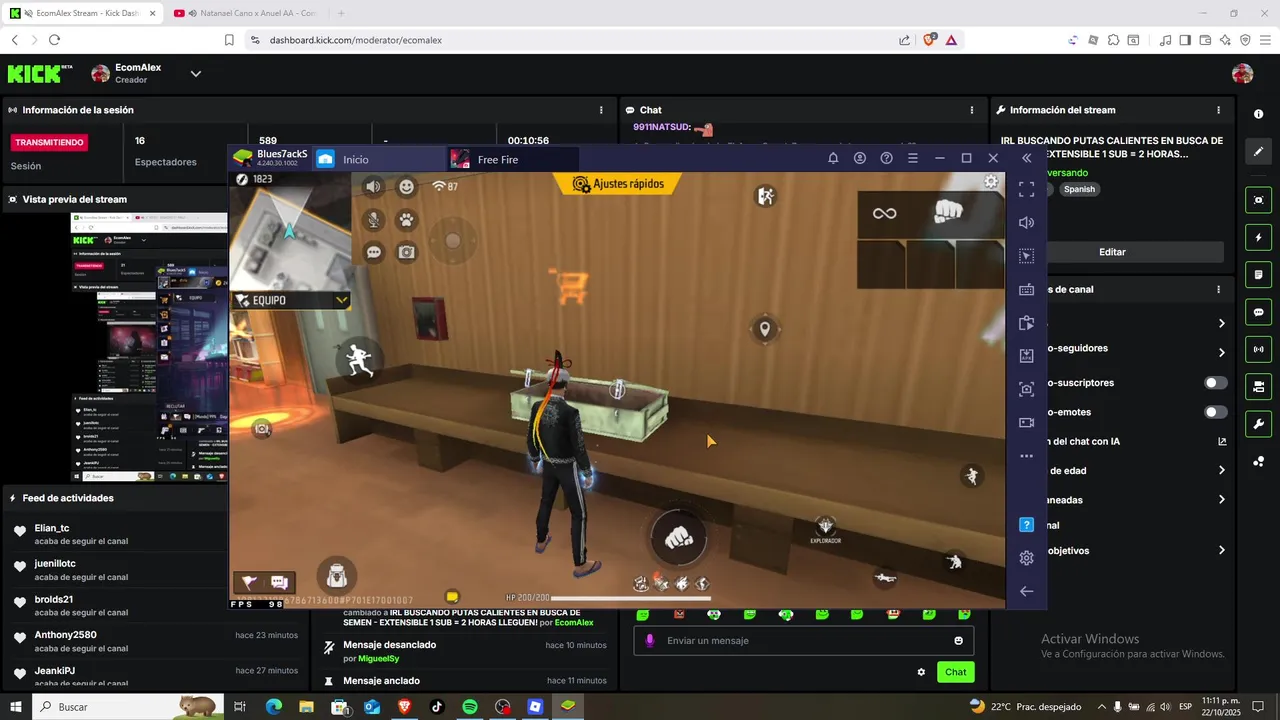
Task: Open BlueStacks more tools ellipsis
Action: pos(1026,456)
